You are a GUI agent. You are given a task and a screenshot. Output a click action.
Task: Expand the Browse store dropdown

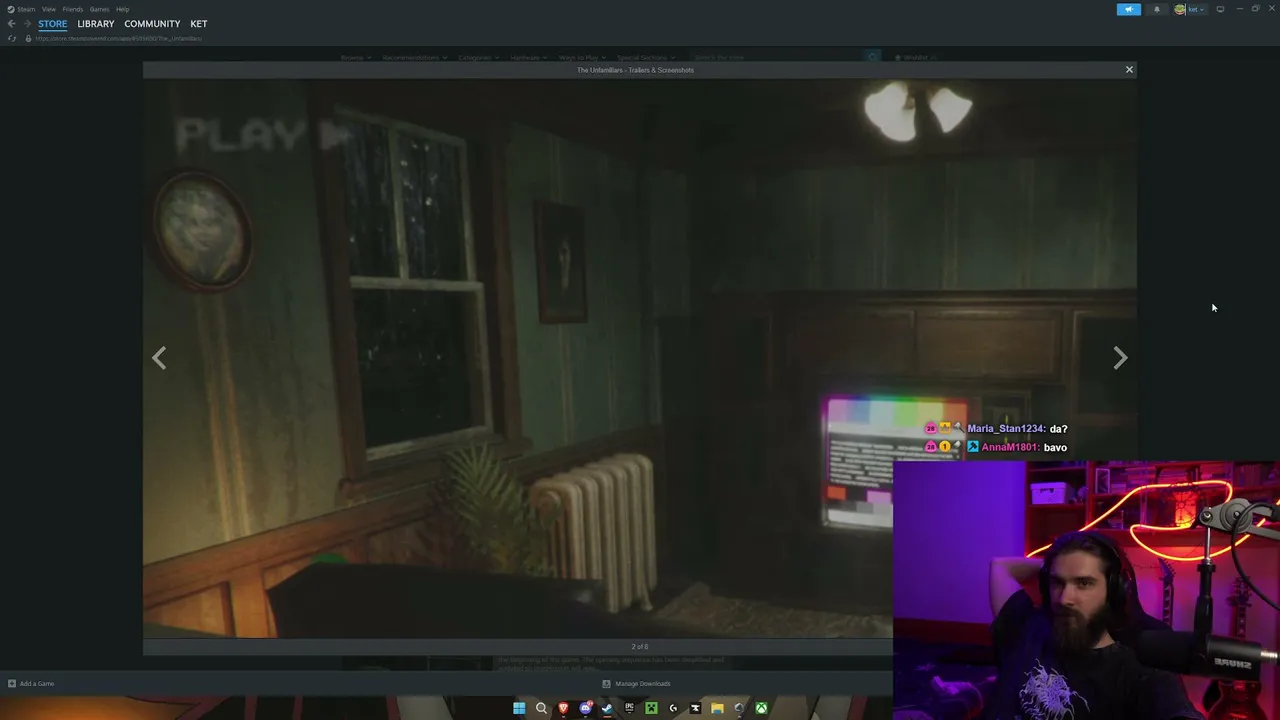coord(355,58)
